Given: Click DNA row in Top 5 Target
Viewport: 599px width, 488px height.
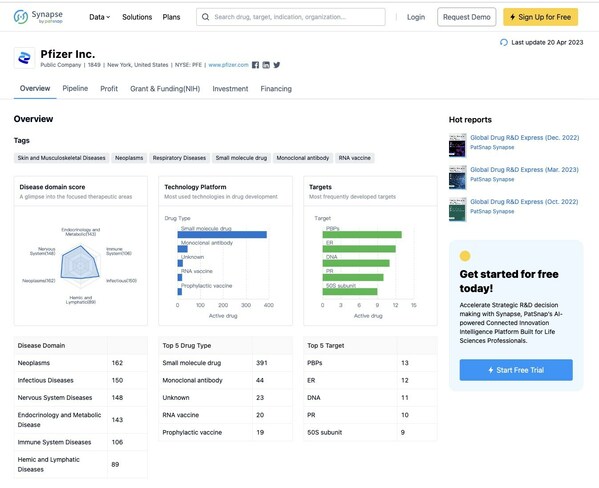Looking at the screenshot, I should click(x=370, y=398).
